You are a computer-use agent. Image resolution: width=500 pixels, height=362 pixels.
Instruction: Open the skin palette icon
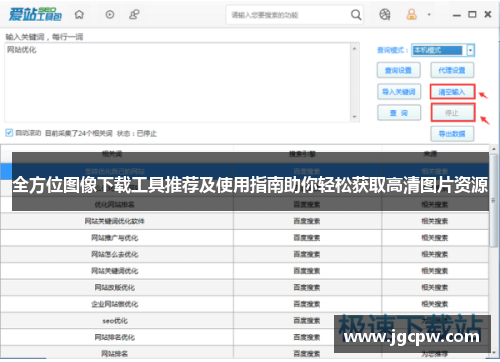[385, 15]
